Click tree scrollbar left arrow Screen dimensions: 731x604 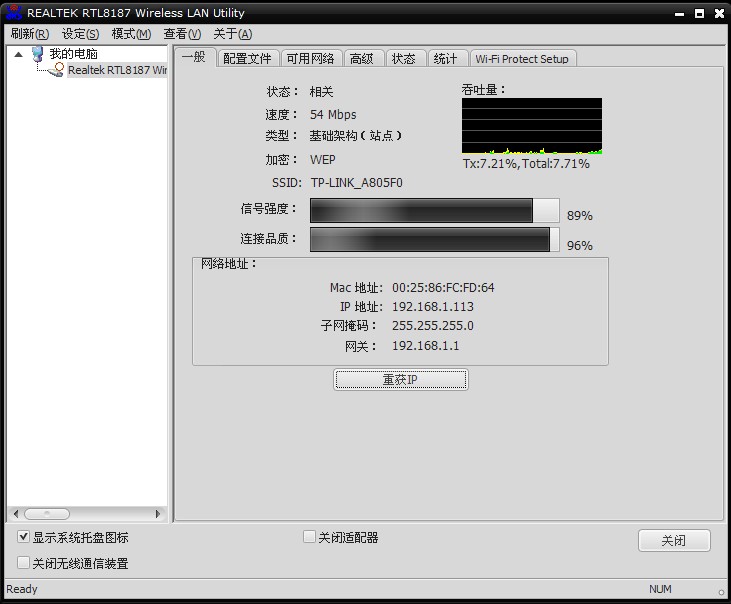coord(15,514)
